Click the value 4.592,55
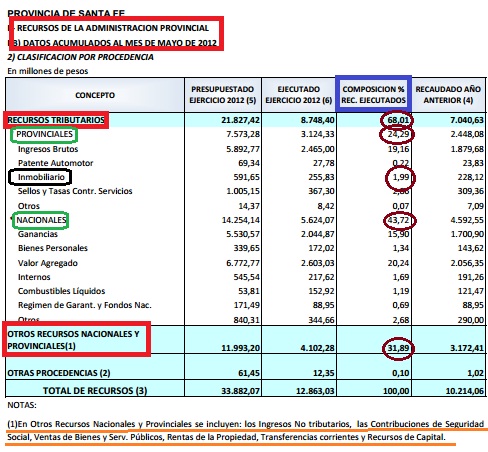488x452 pixels. tap(467, 220)
